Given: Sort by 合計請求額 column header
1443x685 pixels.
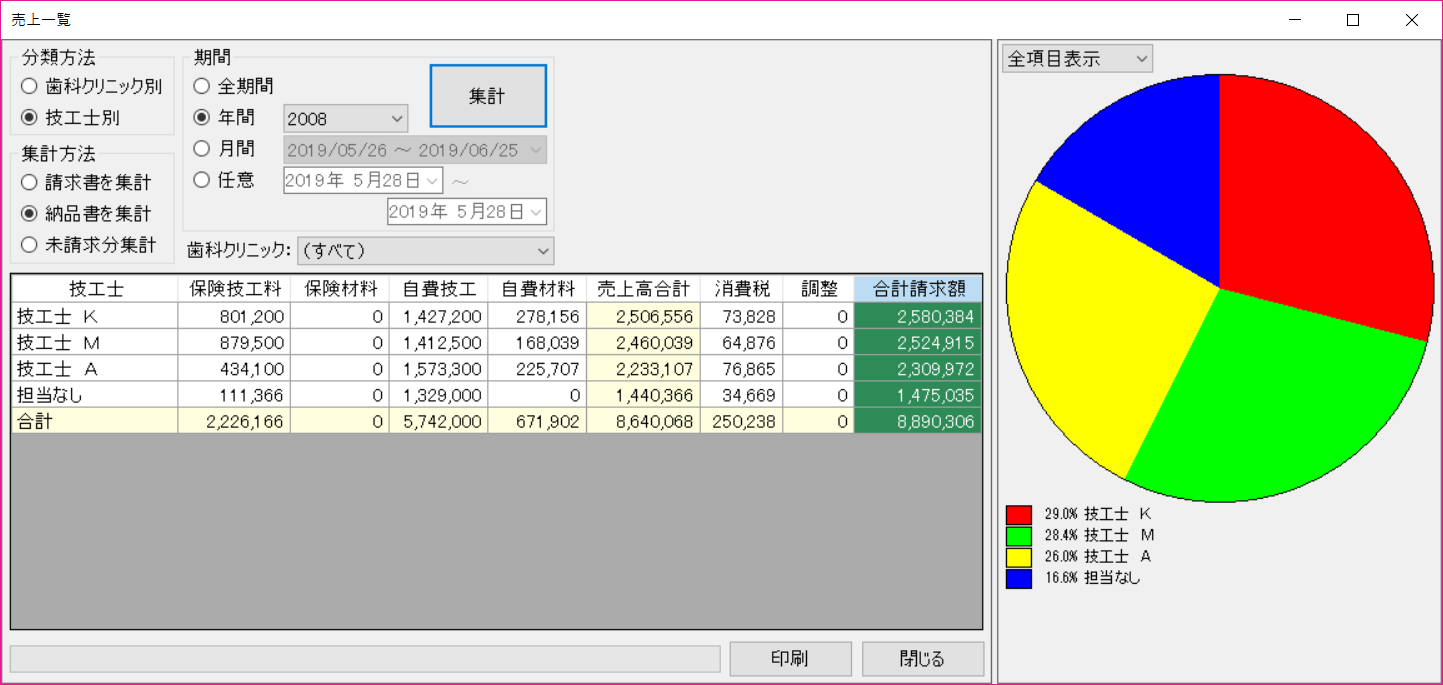Looking at the screenshot, I should pyautogui.click(x=918, y=289).
